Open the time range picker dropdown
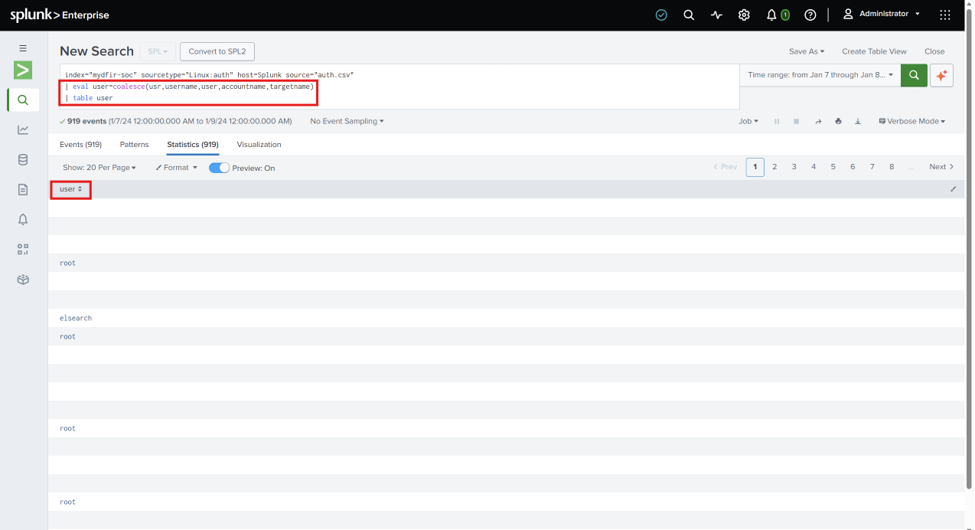 [x=820, y=75]
